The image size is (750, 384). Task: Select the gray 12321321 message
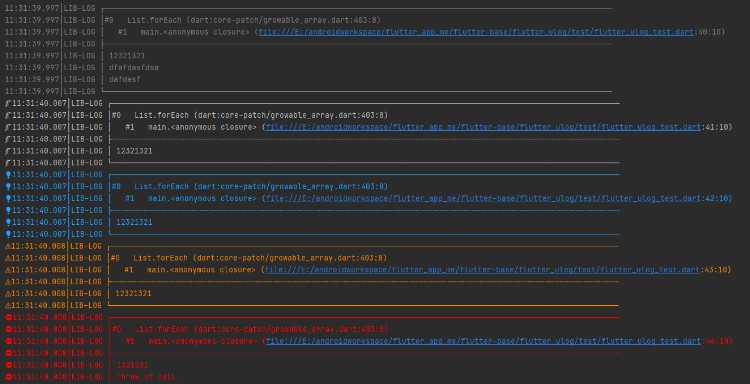[127, 55]
